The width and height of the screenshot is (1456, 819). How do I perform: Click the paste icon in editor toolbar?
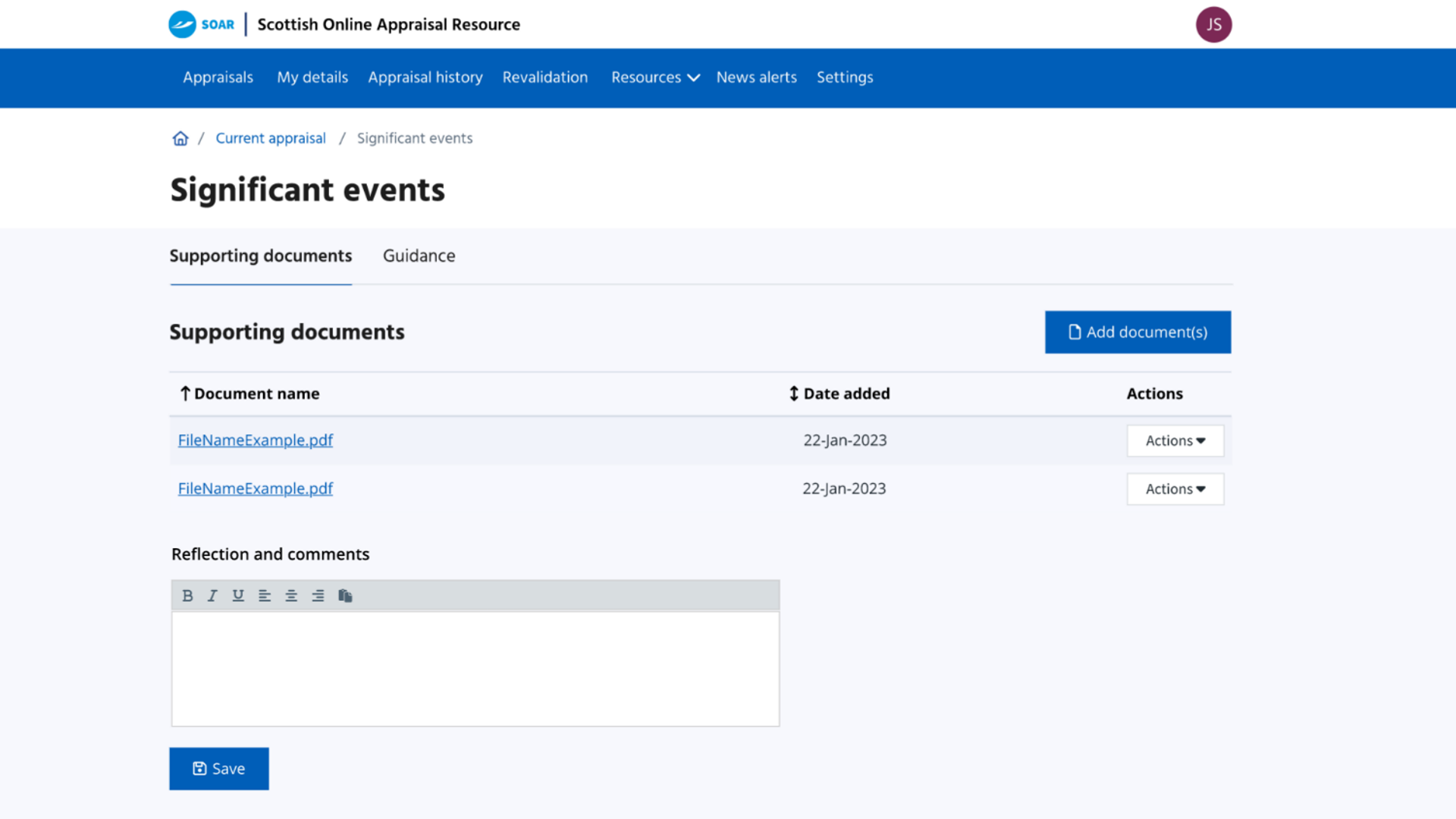click(x=345, y=595)
